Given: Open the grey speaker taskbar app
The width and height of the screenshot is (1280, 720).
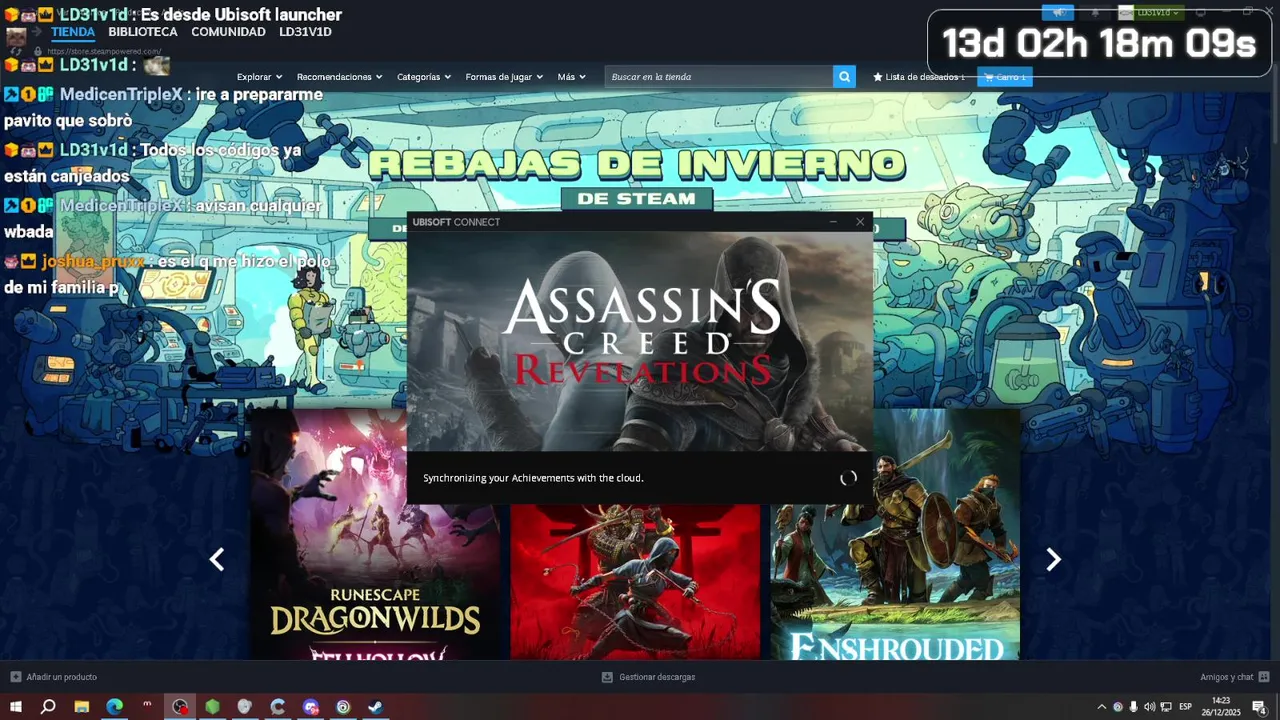Looking at the screenshot, I should [245, 707].
